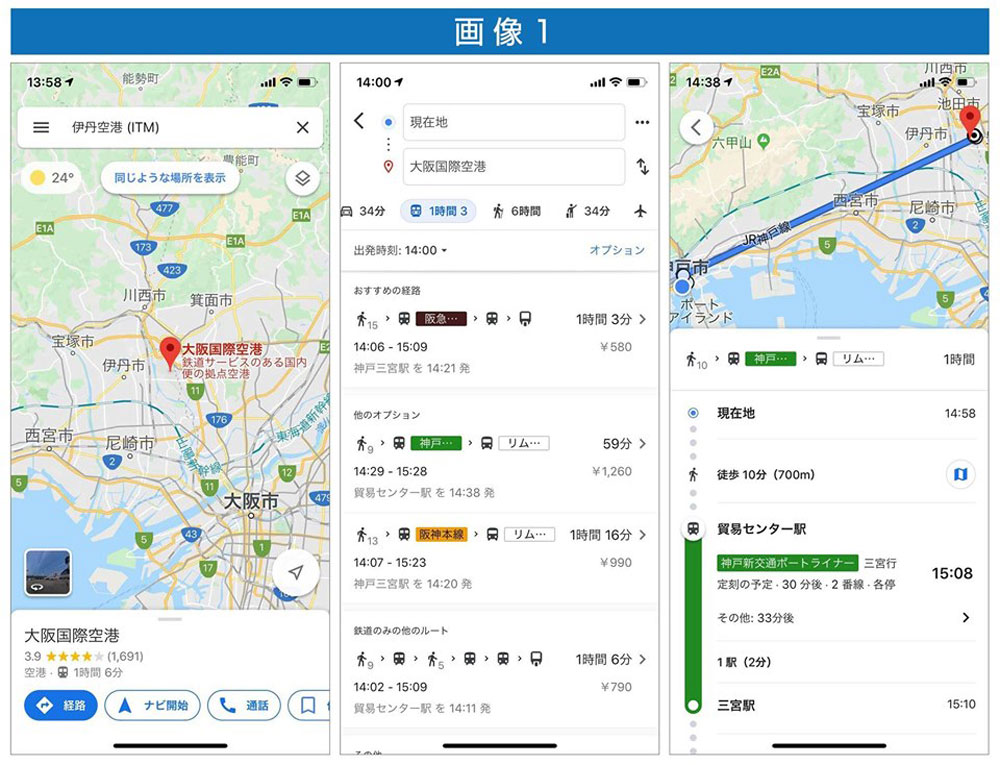Tap the 経路 directions button
The height and width of the screenshot is (765, 1000).
(x=61, y=705)
